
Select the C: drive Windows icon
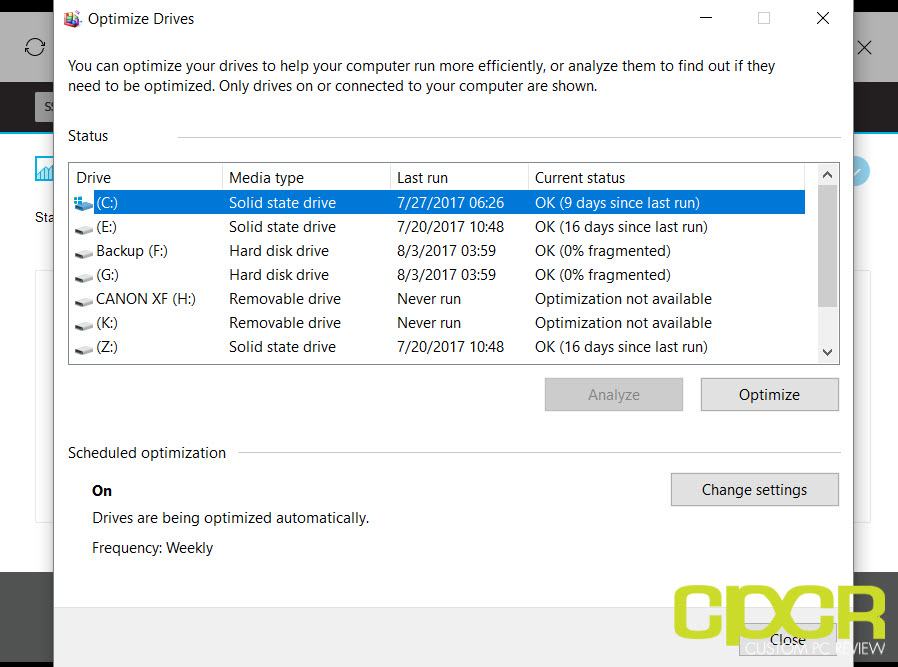pos(83,203)
